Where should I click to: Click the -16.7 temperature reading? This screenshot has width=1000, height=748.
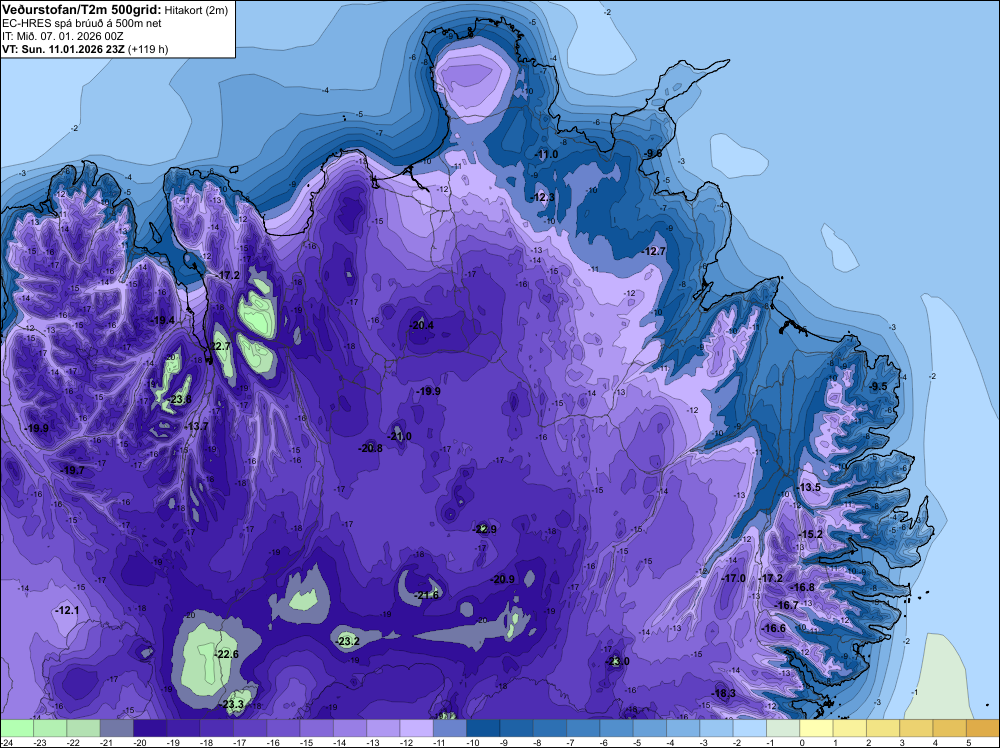point(787,605)
